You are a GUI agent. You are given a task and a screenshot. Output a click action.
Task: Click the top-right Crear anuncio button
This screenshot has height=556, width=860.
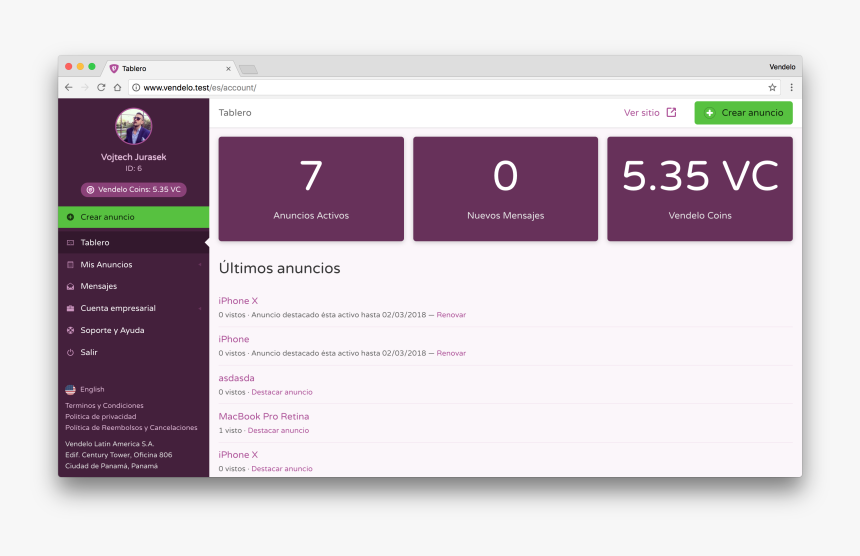click(743, 113)
